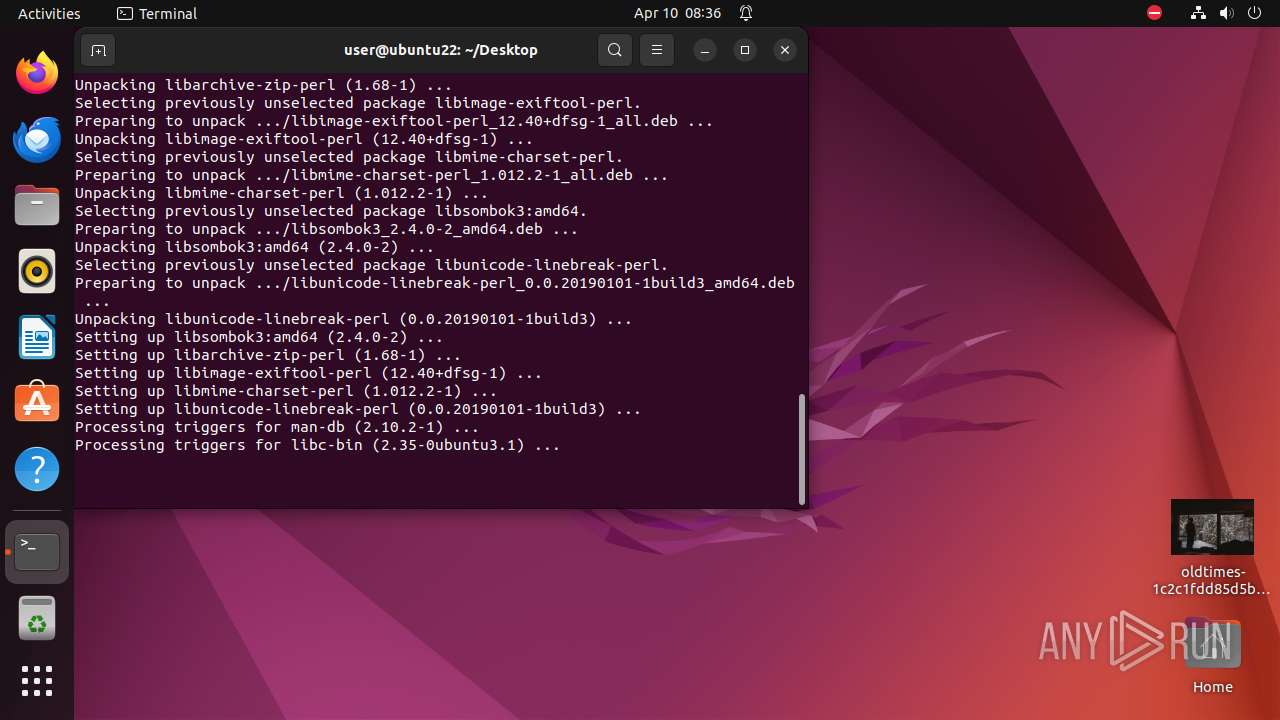Click 'Preparing to unpack .../libsombok3_2.4.0-2_amd64.deb ...'
The image size is (1280, 720).
click(x=326, y=229)
